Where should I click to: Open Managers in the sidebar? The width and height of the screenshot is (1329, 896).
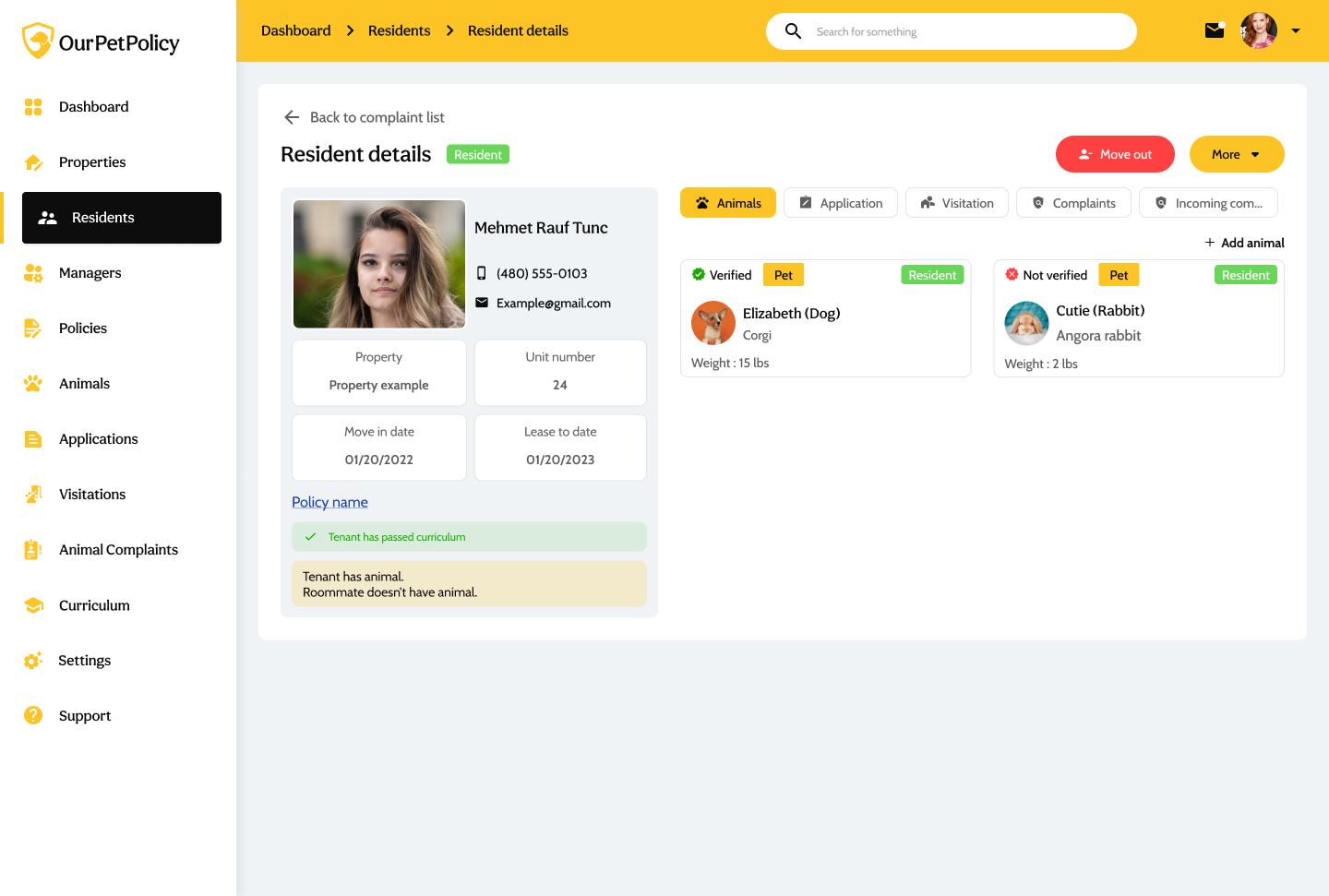(90, 273)
